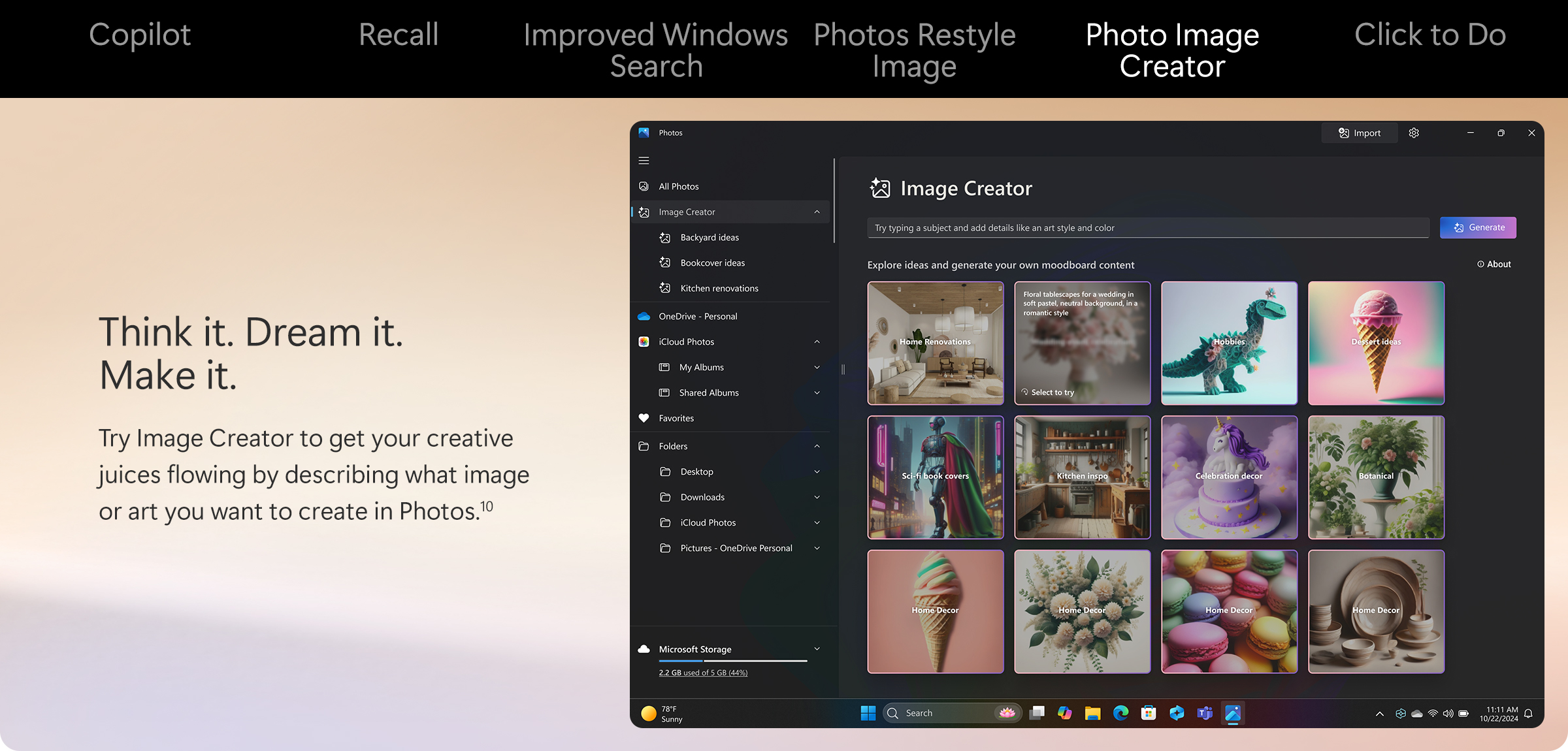Open the Home Renovations thumbnail

[x=936, y=343]
